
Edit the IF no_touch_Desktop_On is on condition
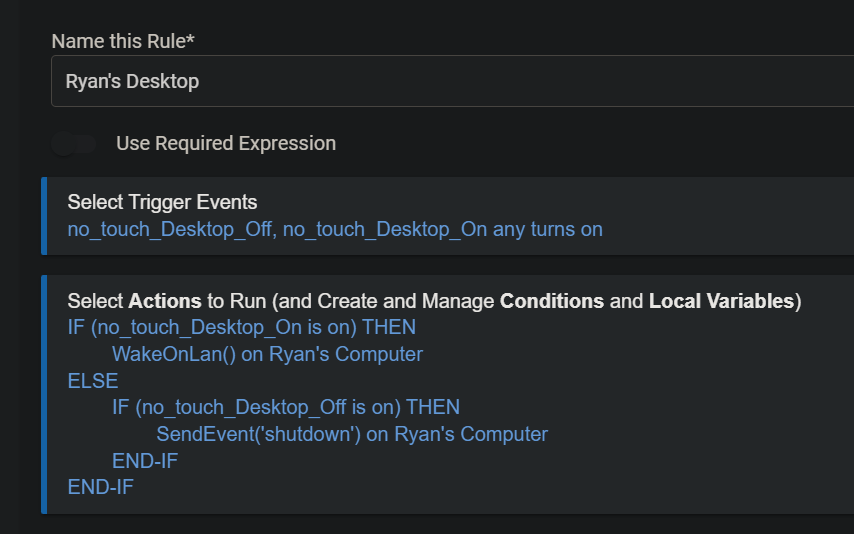[241, 327]
